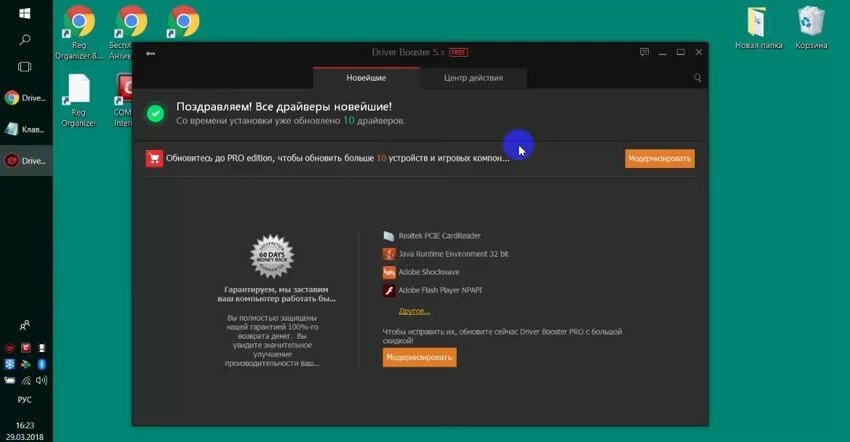Click the Adobe Flash Player NPAPI icon
The width and height of the screenshot is (850, 442).
(x=389, y=291)
